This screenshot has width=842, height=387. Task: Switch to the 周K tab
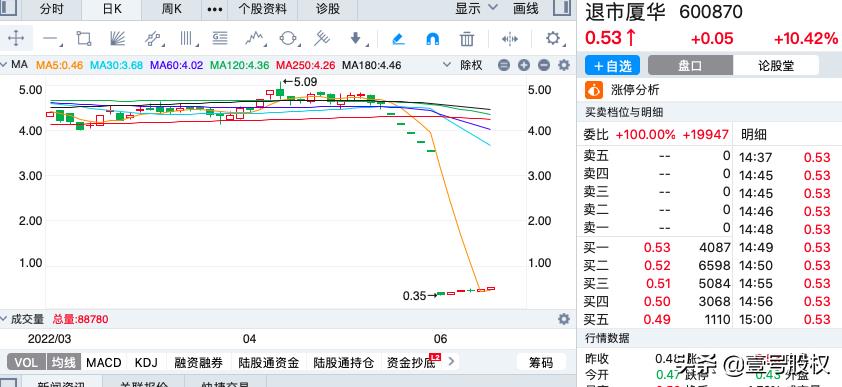[x=172, y=9]
